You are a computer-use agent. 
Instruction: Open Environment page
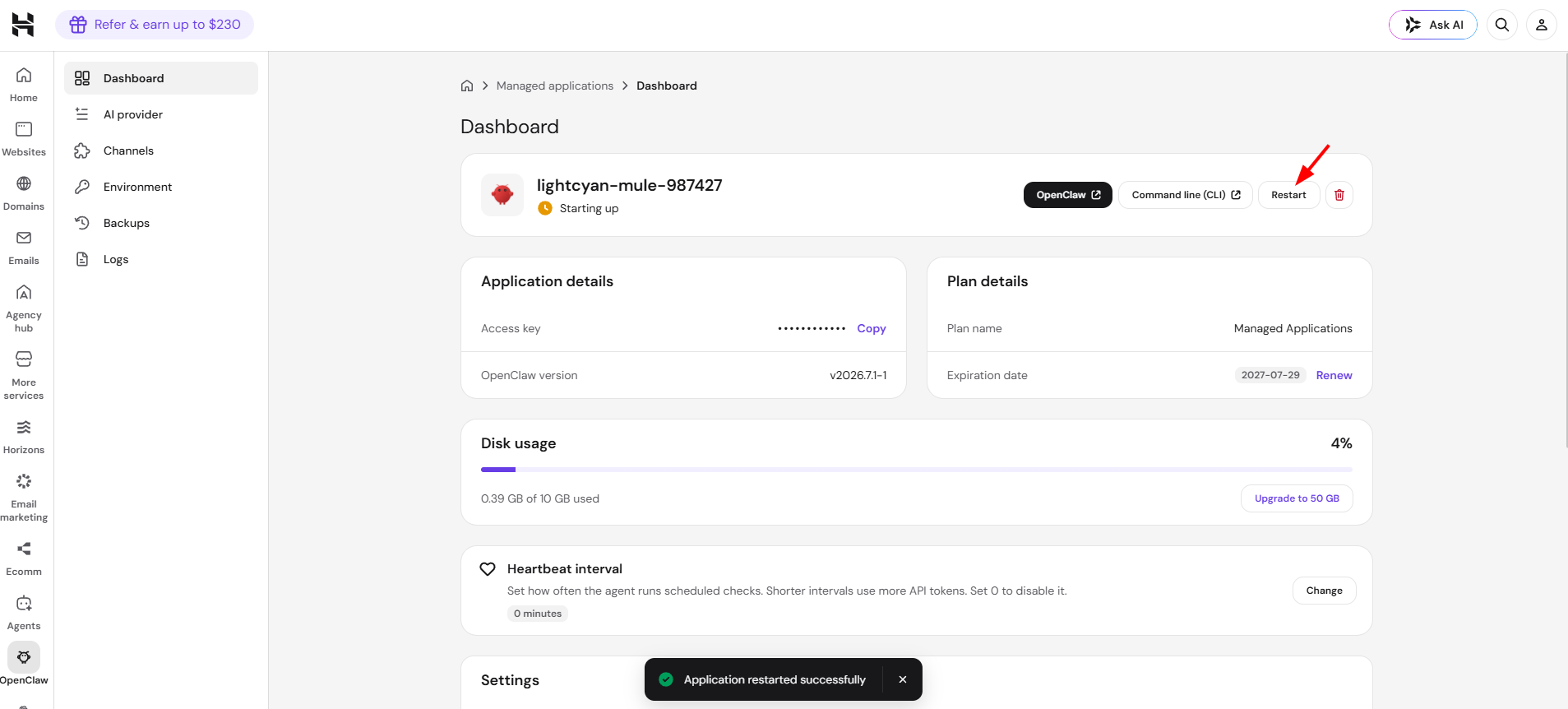(161, 187)
